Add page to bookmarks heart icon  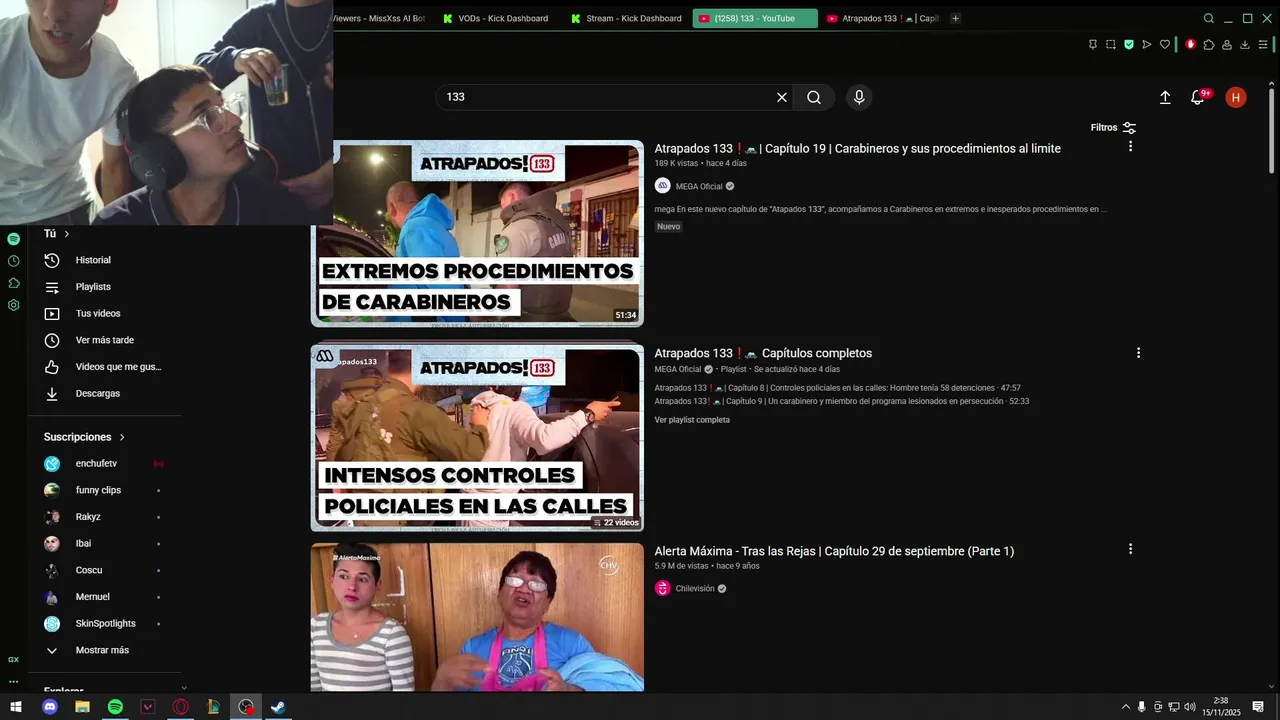(x=1165, y=44)
